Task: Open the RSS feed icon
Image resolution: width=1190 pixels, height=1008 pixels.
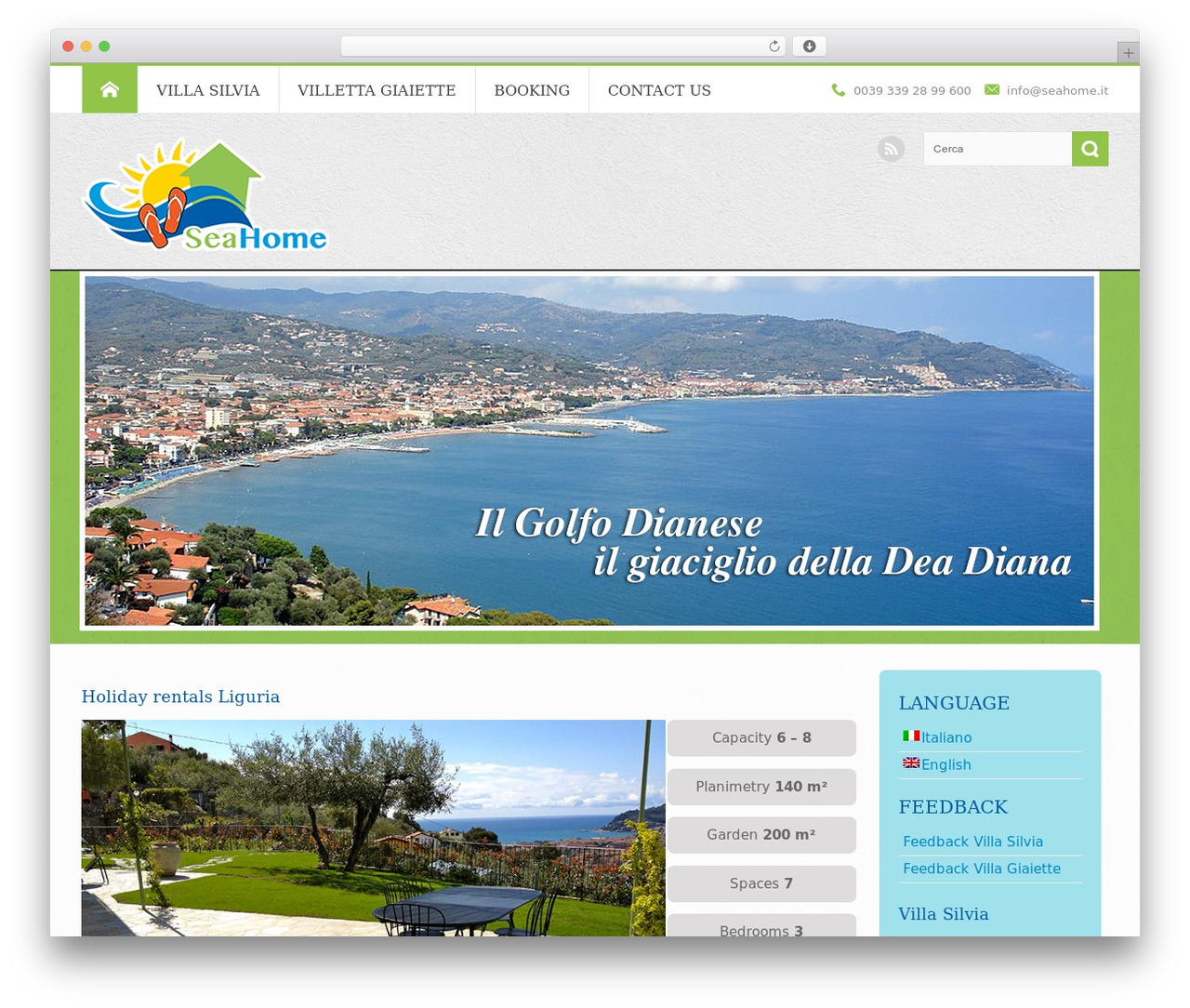Action: [891, 149]
